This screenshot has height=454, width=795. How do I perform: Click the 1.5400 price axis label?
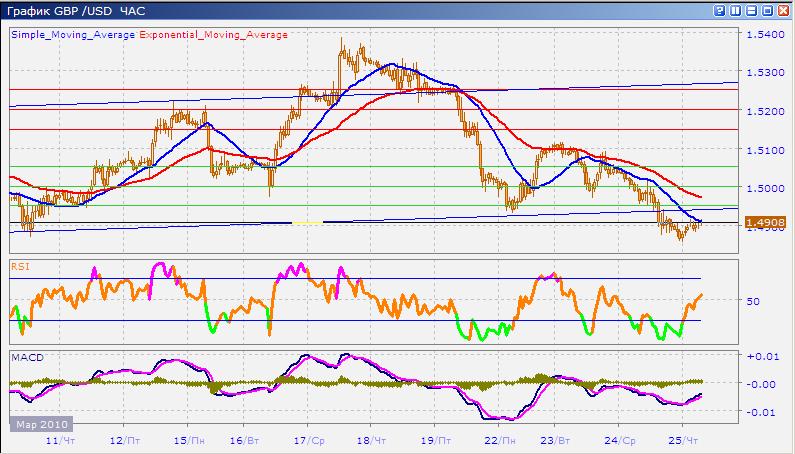tap(765, 34)
